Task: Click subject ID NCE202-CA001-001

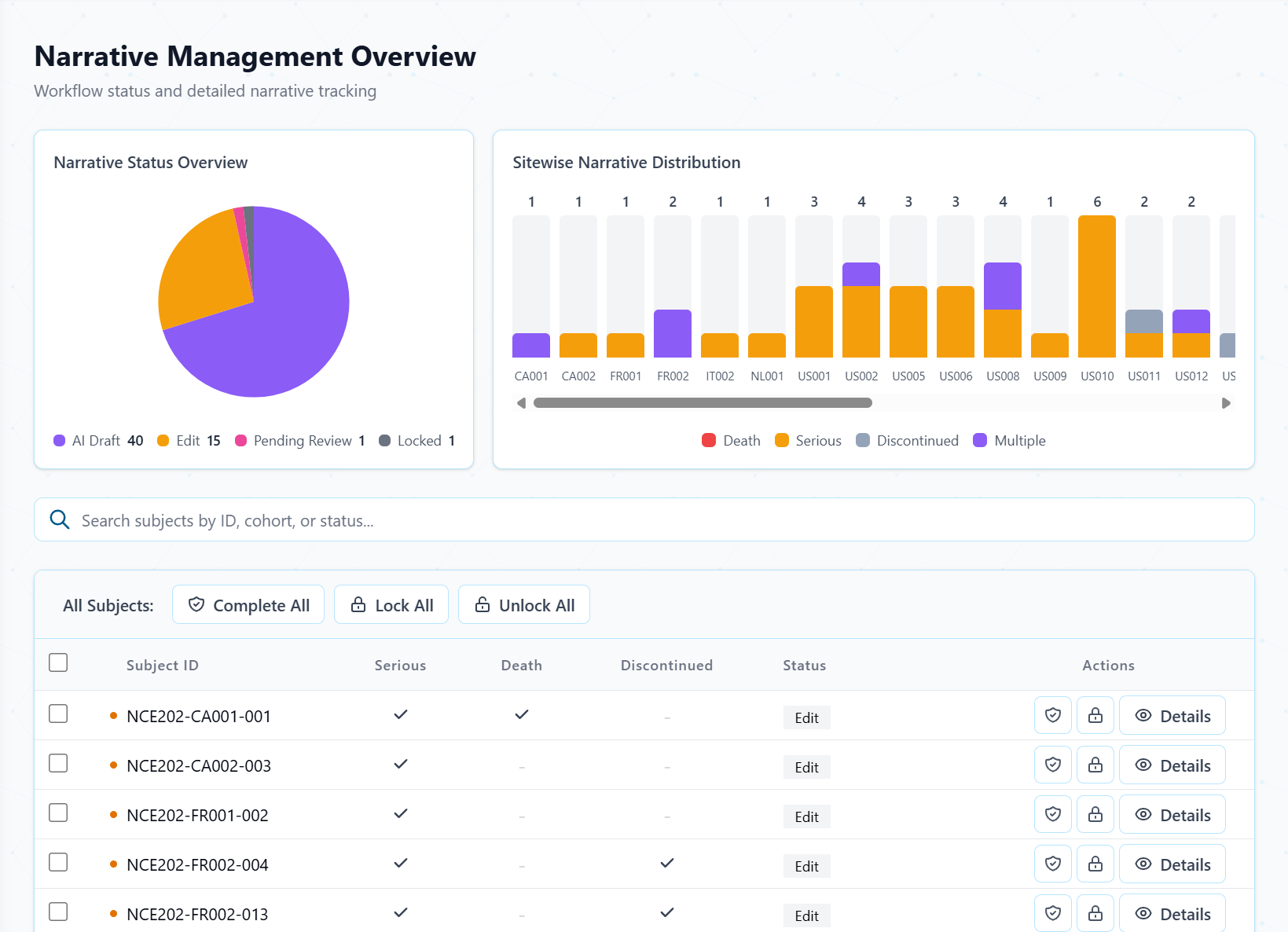Action: tap(199, 716)
